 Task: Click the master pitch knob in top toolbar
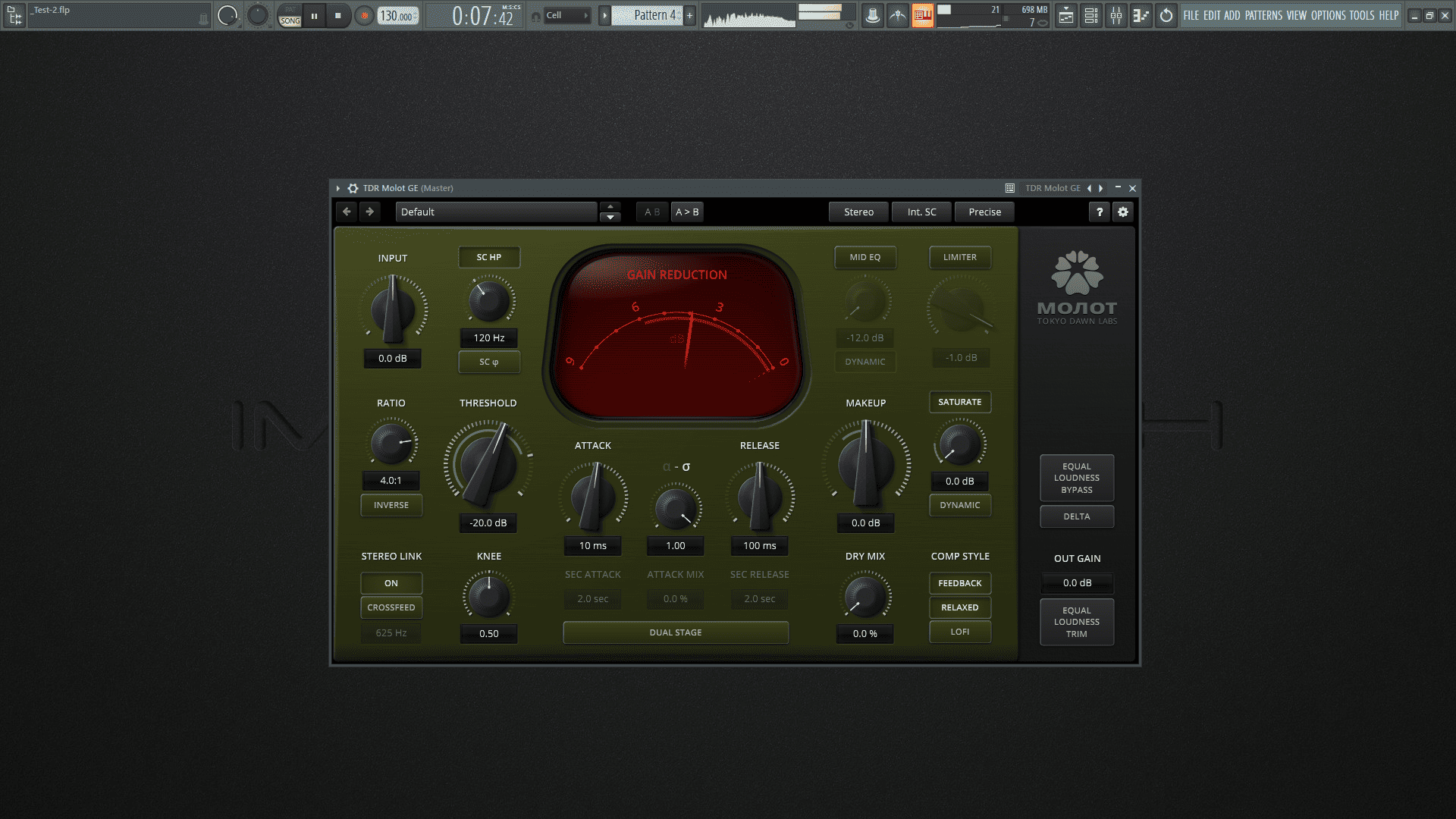click(258, 15)
